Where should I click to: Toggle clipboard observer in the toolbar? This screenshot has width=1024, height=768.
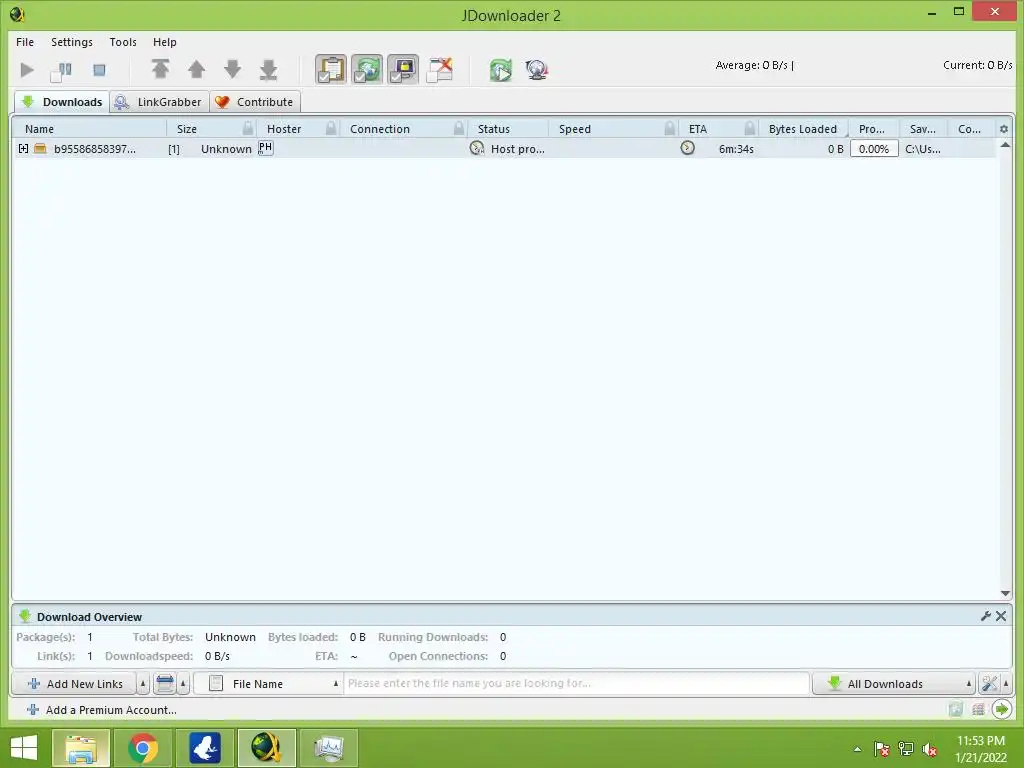331,70
